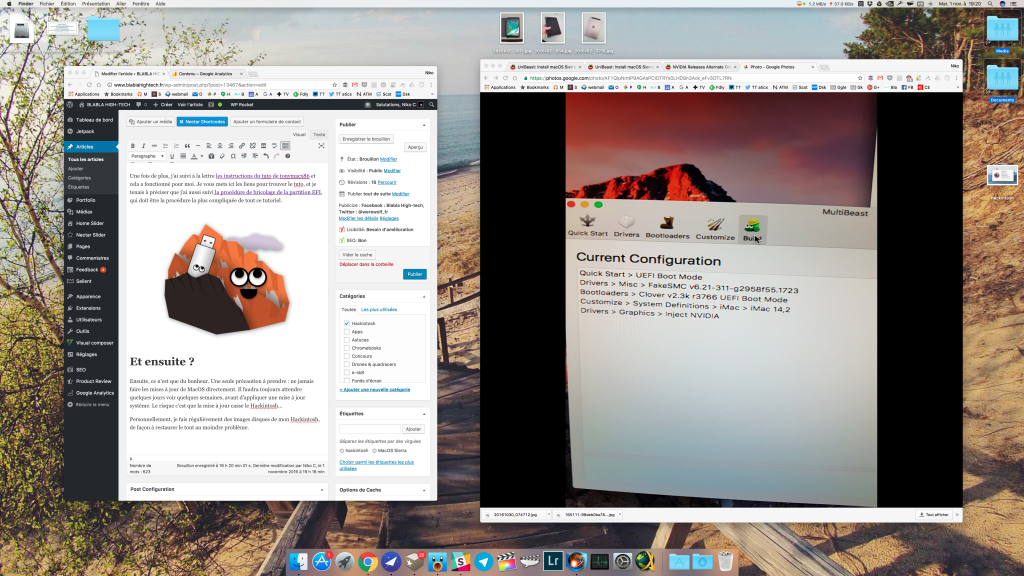Underline selected text in editor
Image resolution: width=1024 pixels, height=576 pixels.
pos(172,156)
